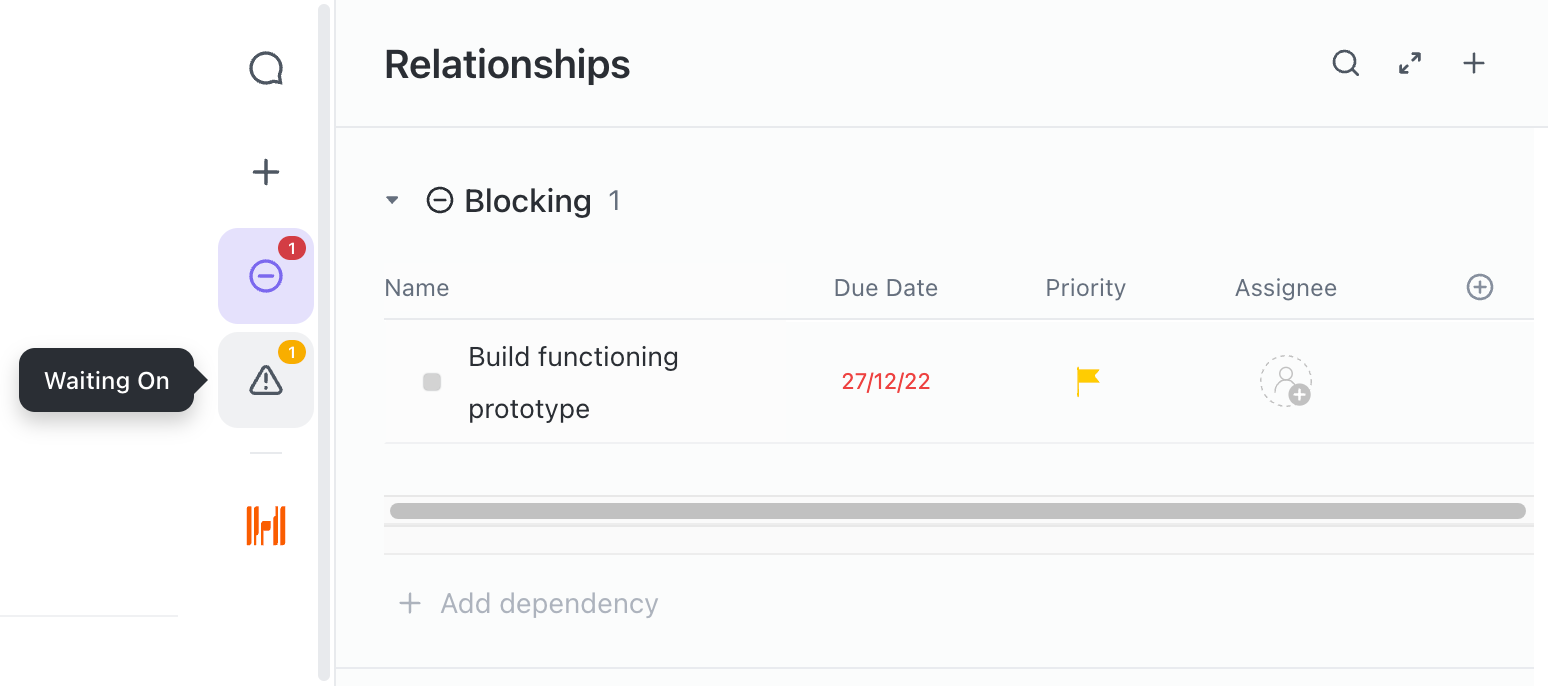Viewport: 1548px width, 686px height.
Task: Select the Waiting On tooltip label
Action: click(106, 380)
